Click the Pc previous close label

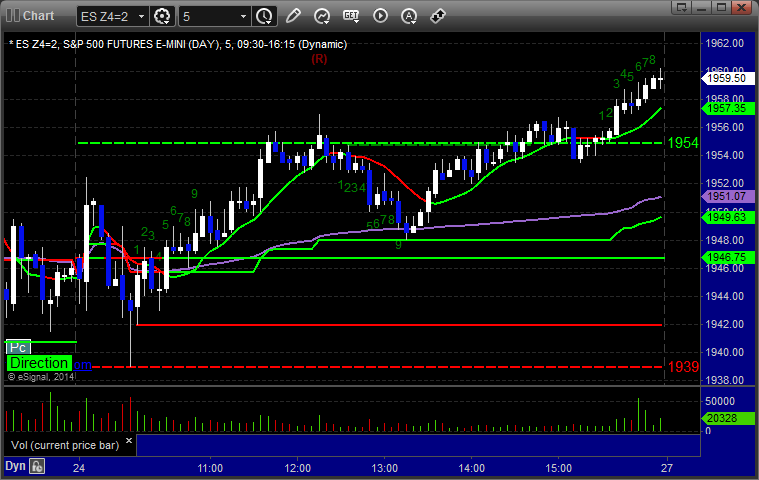pos(18,347)
